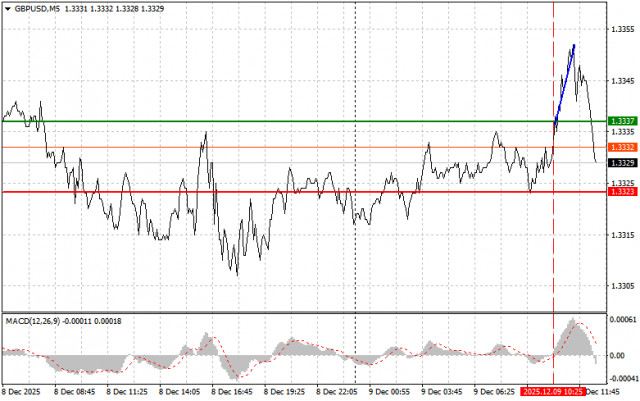Click the -0.00041 MACD scale value
640x401 pixels.
[x=623, y=379]
